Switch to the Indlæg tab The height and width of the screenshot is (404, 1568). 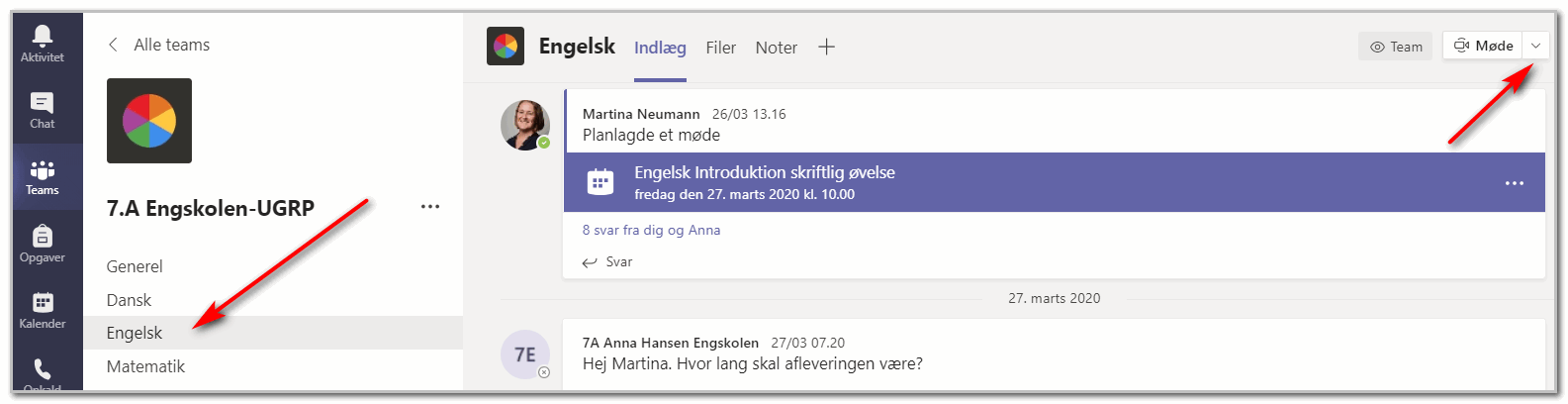pyautogui.click(x=660, y=48)
